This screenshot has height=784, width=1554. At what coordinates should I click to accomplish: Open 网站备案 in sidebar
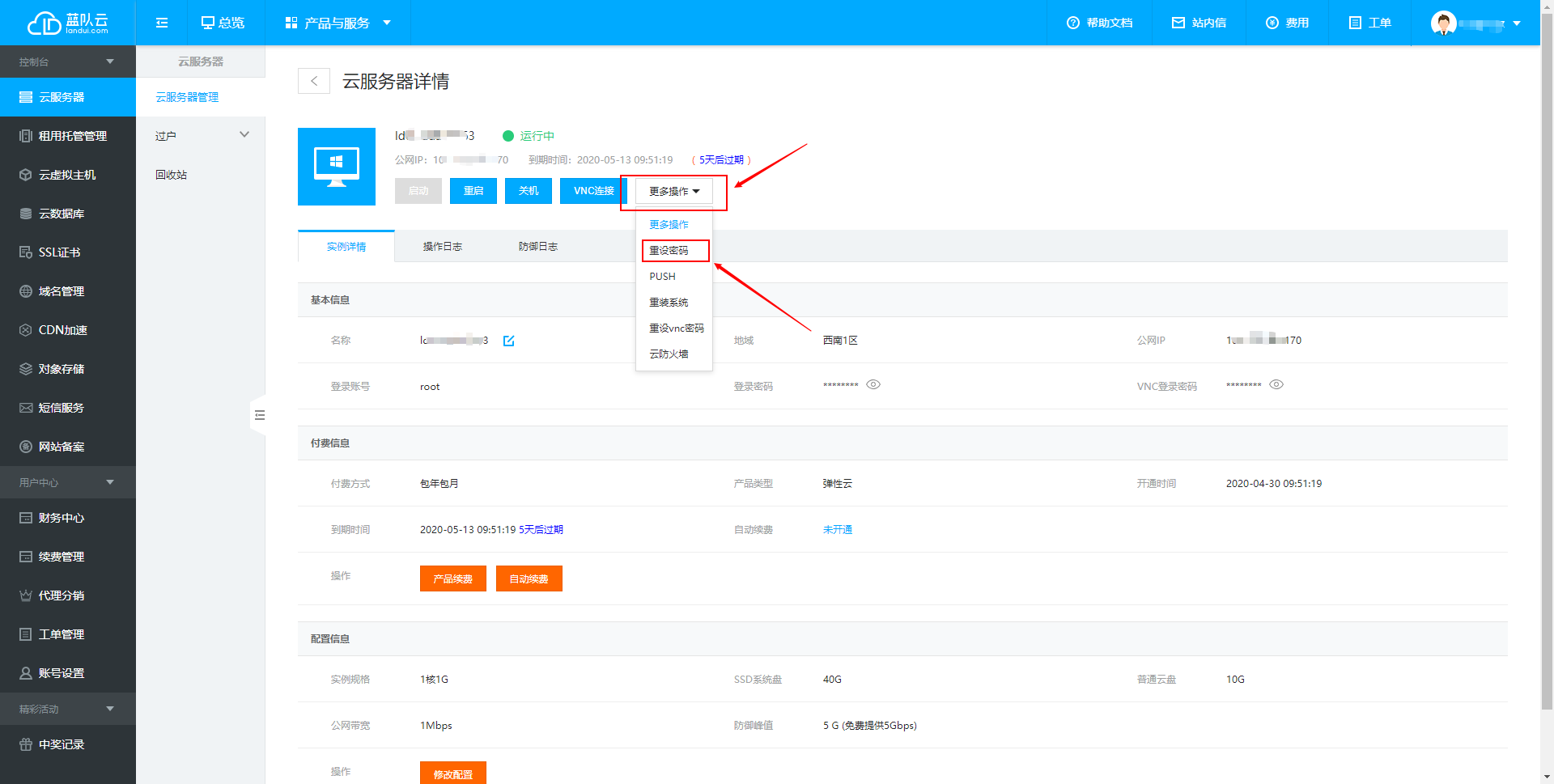tap(68, 447)
